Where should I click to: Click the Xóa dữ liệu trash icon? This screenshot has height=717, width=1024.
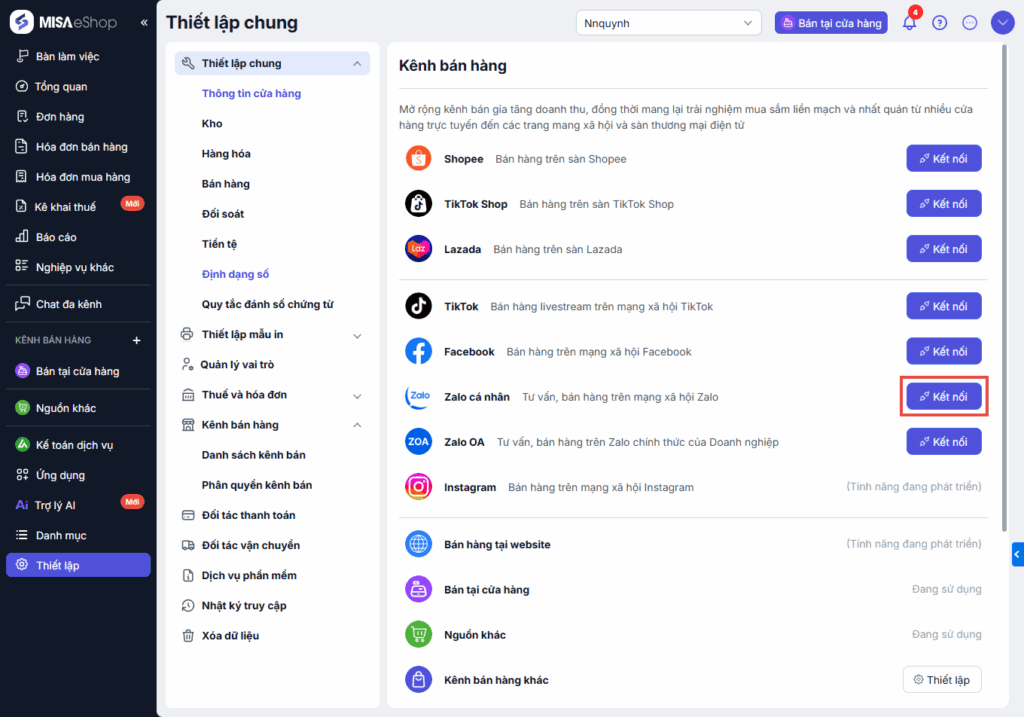pos(188,635)
